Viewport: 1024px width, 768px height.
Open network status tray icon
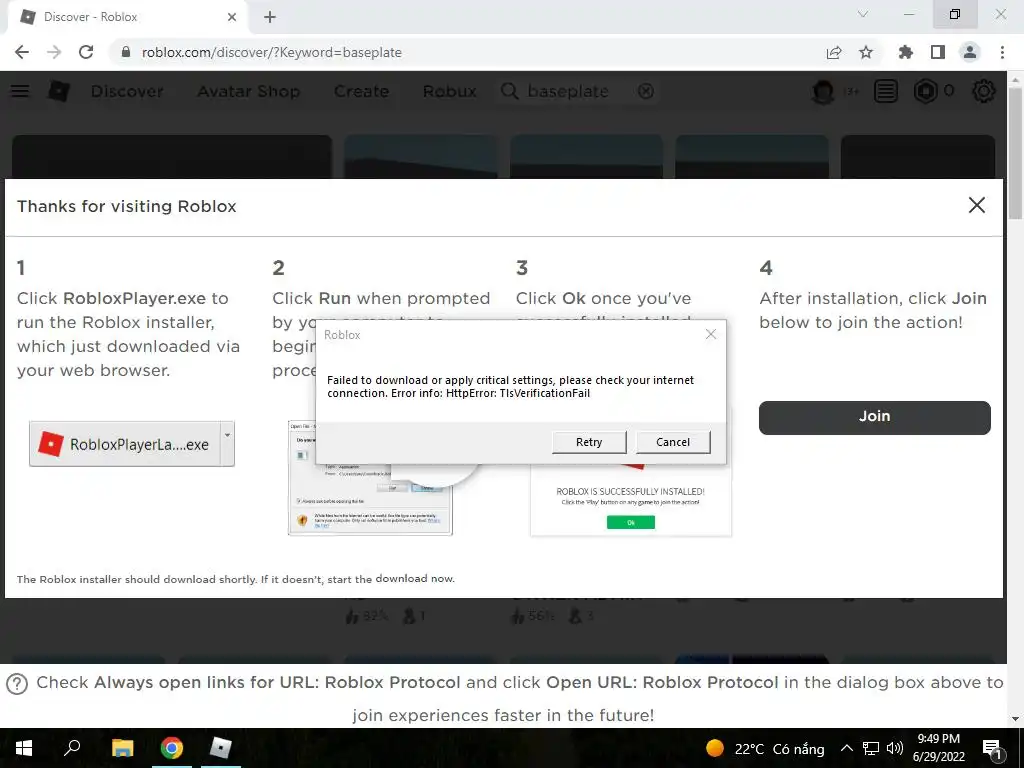click(871, 748)
